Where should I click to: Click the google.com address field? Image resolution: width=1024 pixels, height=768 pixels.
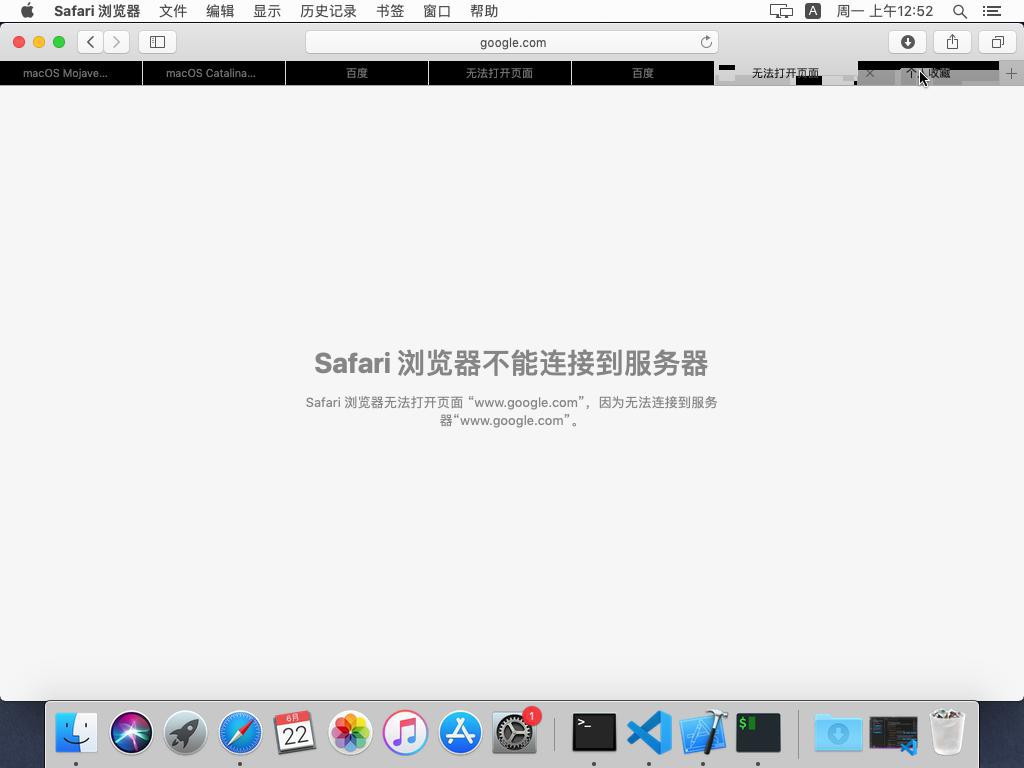point(512,42)
